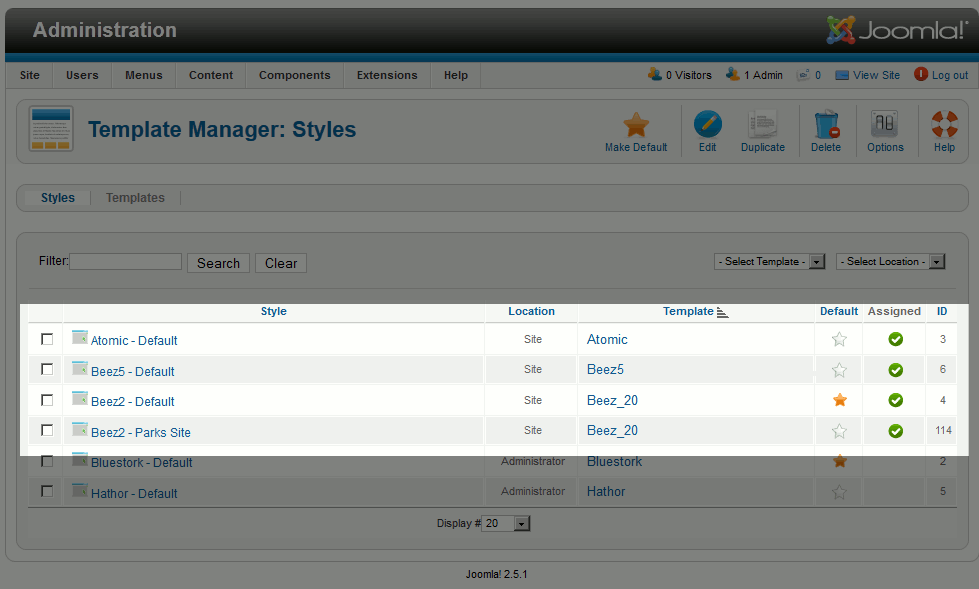Open the Help lifebuoy icon
Viewport: 979px width, 589px height.
[944, 126]
